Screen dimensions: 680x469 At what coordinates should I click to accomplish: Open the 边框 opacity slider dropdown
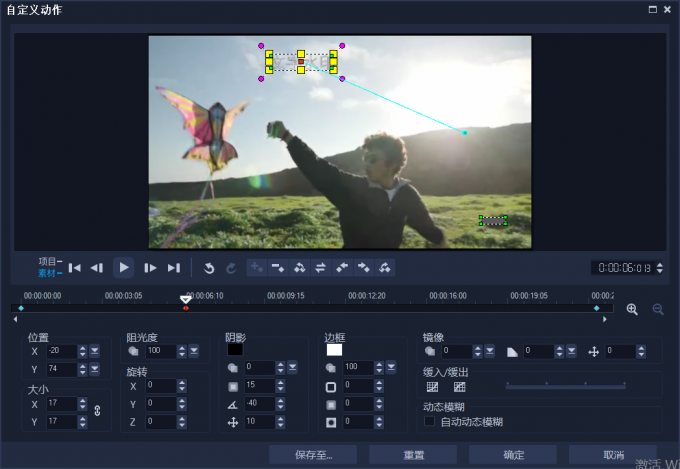pyautogui.click(x=391, y=367)
